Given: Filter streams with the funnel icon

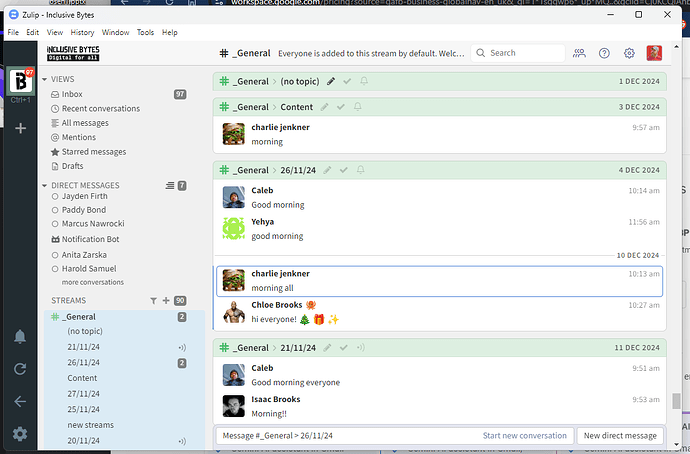Looking at the screenshot, I should click(153, 301).
